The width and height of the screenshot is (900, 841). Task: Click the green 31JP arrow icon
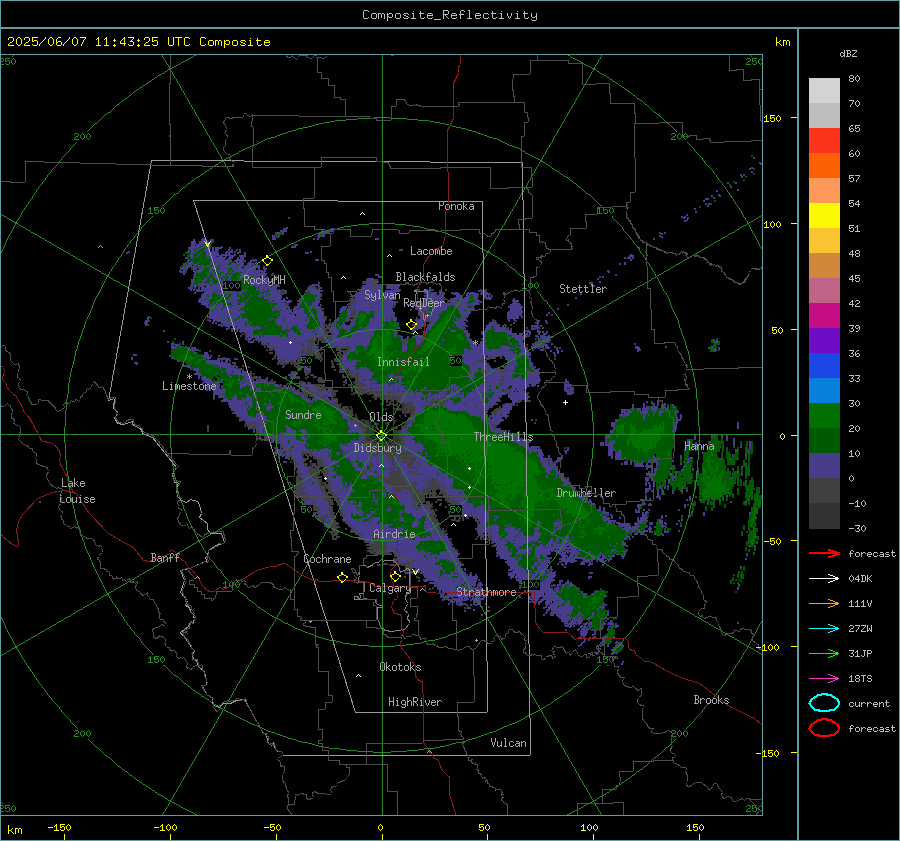coord(824,653)
